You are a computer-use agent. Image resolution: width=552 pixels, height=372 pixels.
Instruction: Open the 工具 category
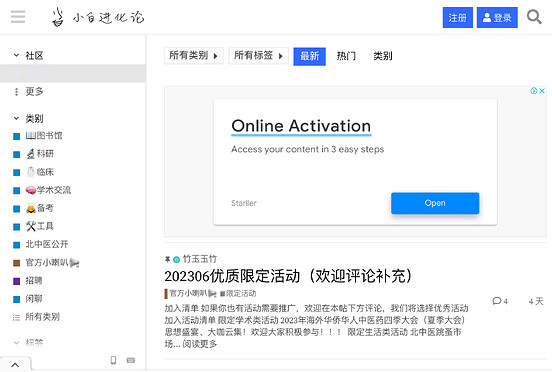tap(33, 226)
